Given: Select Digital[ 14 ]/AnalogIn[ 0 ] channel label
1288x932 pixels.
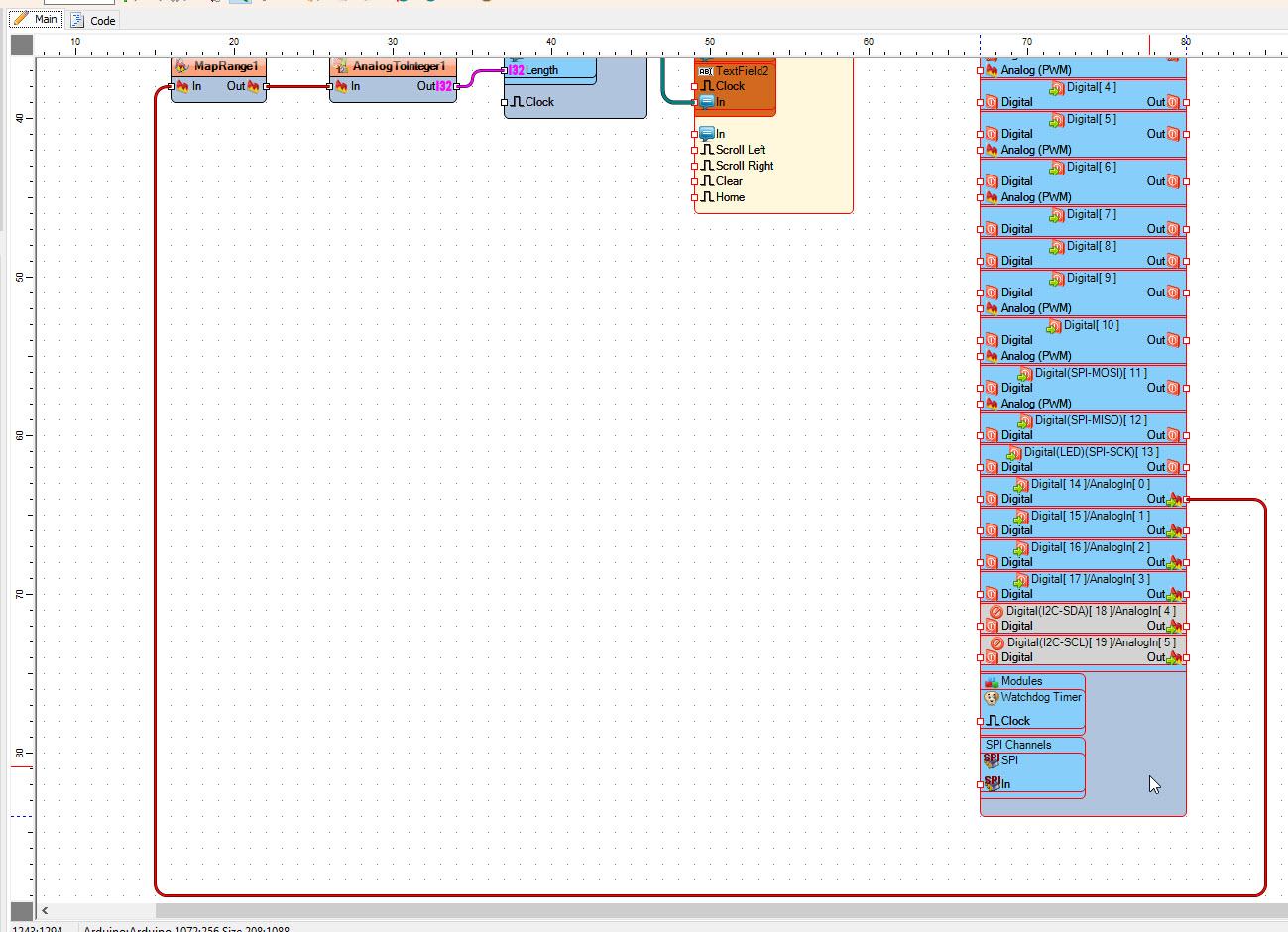Looking at the screenshot, I should point(1090,484).
